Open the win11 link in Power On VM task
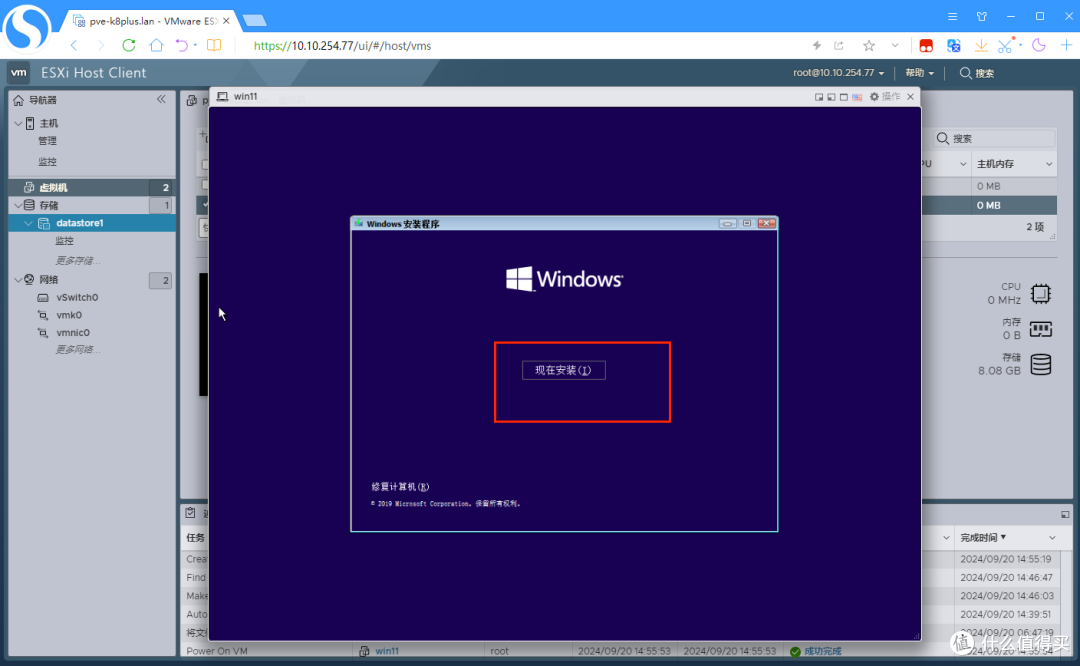Image resolution: width=1080 pixels, height=666 pixels. coord(387,651)
